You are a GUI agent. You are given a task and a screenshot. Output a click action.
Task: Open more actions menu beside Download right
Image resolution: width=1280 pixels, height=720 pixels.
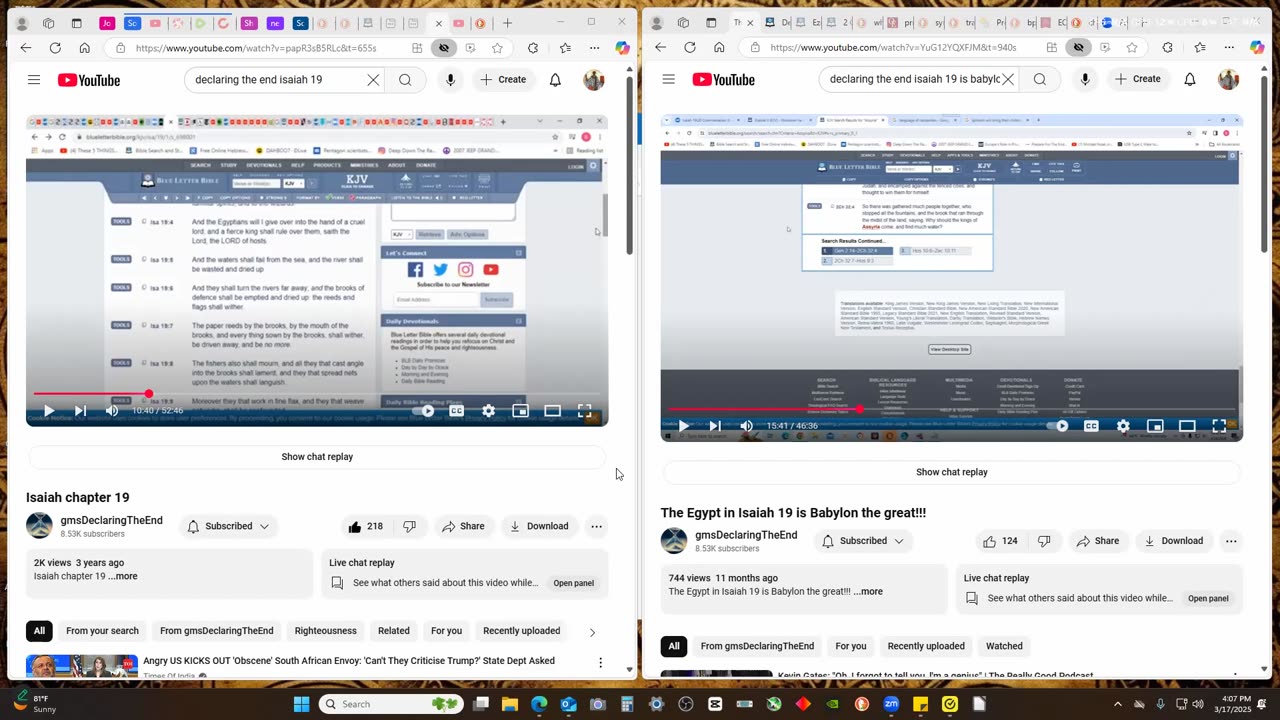[x=1231, y=541]
